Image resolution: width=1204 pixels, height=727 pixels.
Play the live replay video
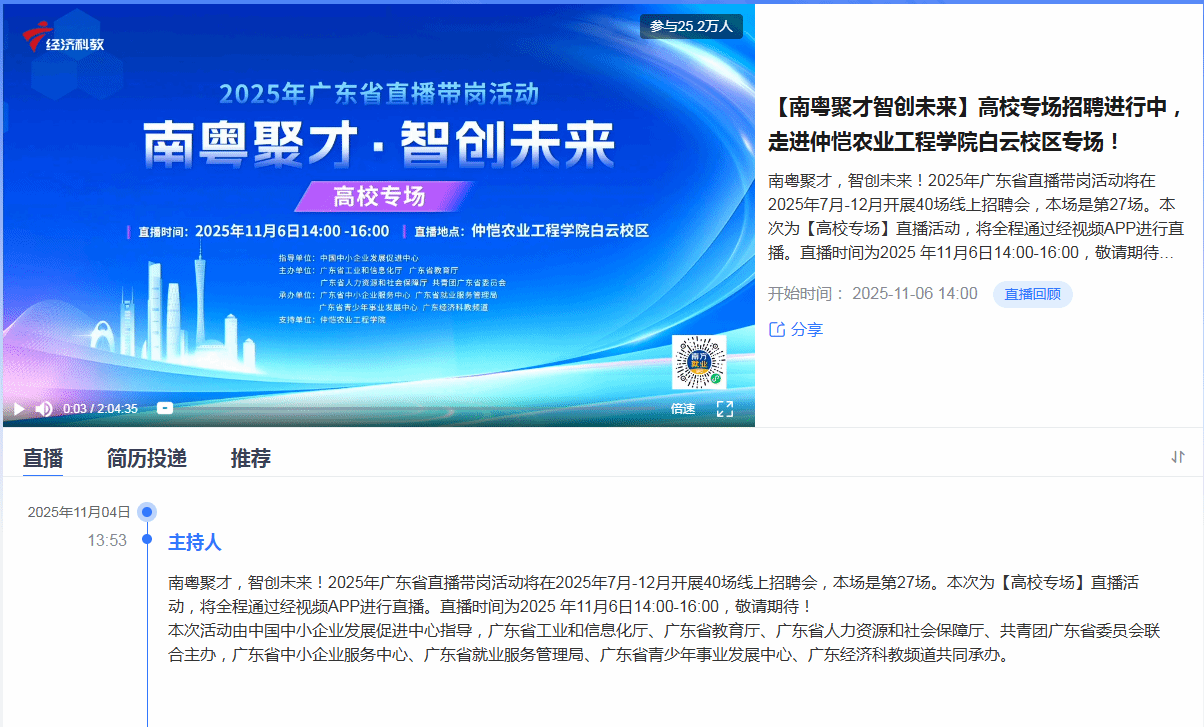pyautogui.click(x=18, y=409)
